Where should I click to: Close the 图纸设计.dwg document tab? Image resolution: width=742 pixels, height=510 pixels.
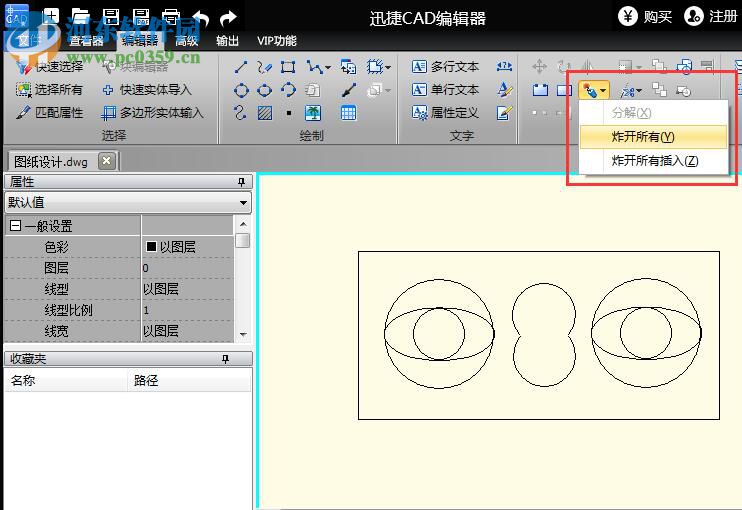click(106, 160)
